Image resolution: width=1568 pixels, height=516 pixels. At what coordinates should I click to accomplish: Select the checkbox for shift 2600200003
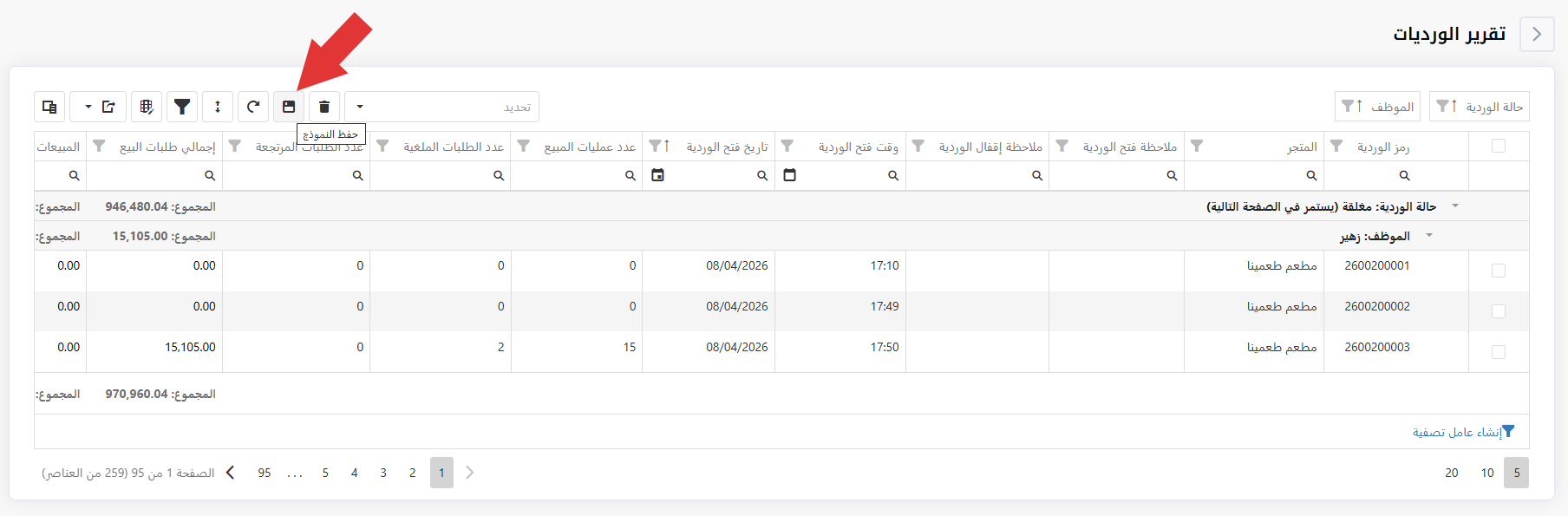[1499, 352]
